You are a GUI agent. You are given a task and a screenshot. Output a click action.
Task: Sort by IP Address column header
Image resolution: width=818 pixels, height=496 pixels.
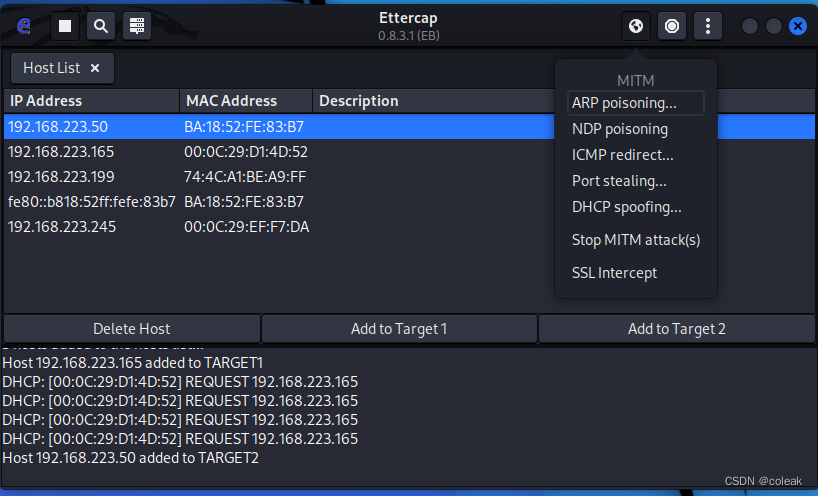point(92,101)
